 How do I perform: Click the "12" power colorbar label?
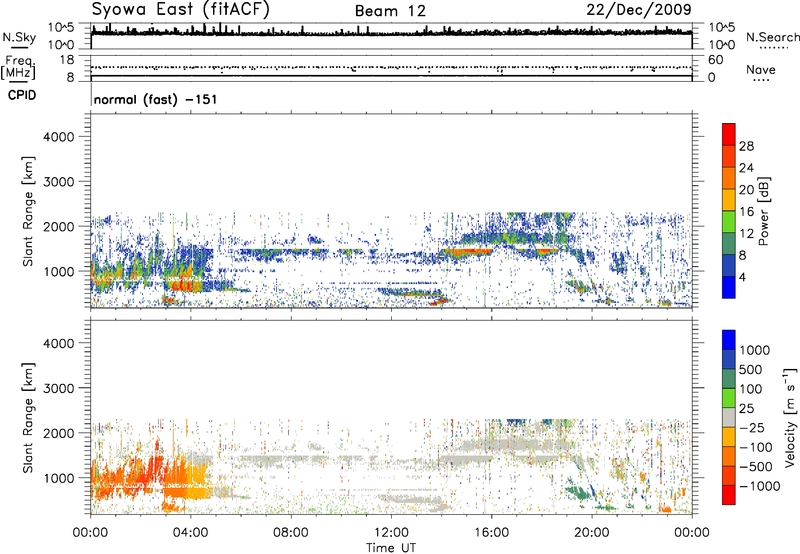746,234
